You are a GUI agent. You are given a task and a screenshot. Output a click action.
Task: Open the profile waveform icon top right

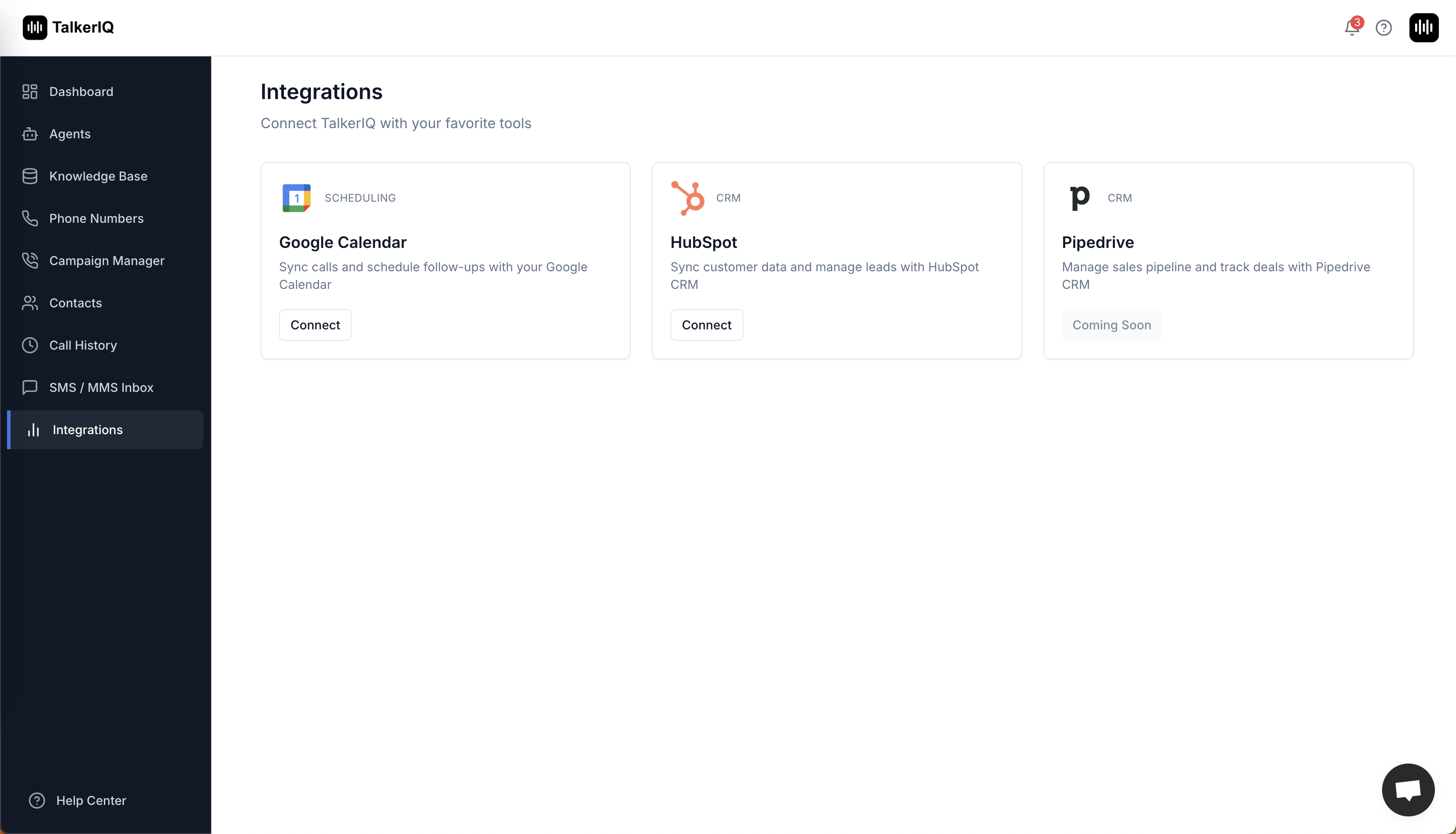click(1423, 27)
